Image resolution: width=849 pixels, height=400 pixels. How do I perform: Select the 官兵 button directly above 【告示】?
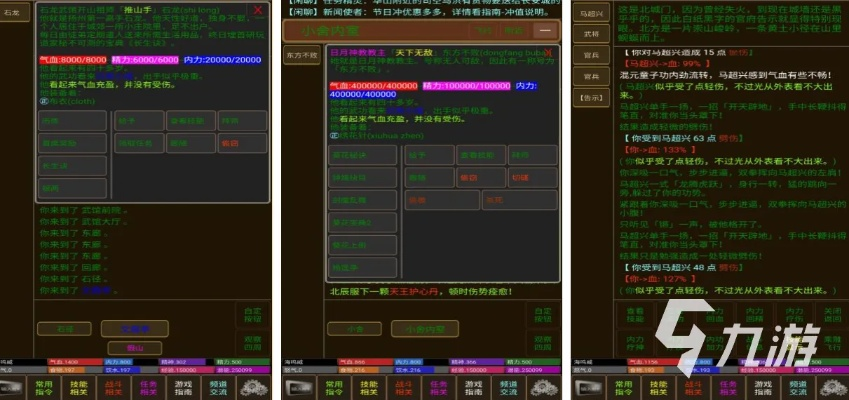591,77
